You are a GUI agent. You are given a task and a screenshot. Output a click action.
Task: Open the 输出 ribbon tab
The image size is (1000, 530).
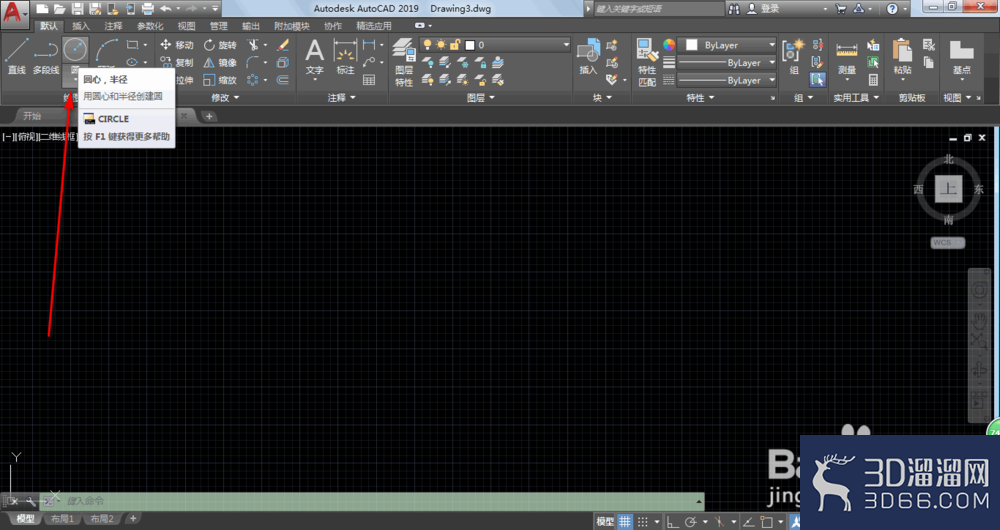251,26
